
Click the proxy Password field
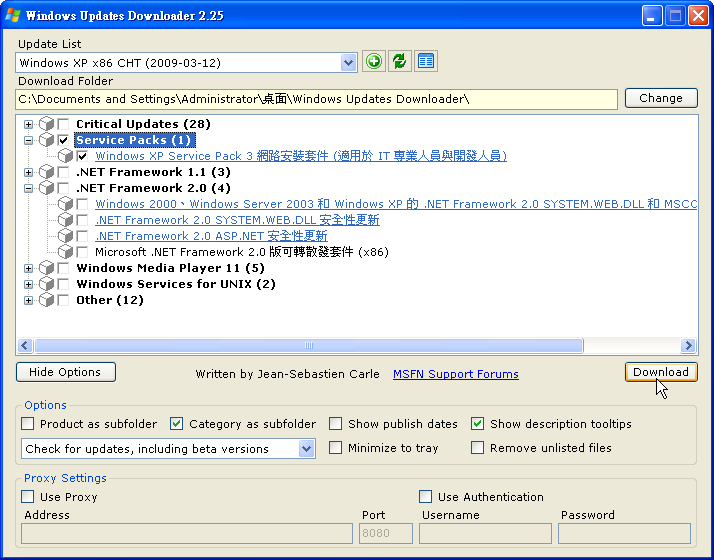click(x=624, y=533)
